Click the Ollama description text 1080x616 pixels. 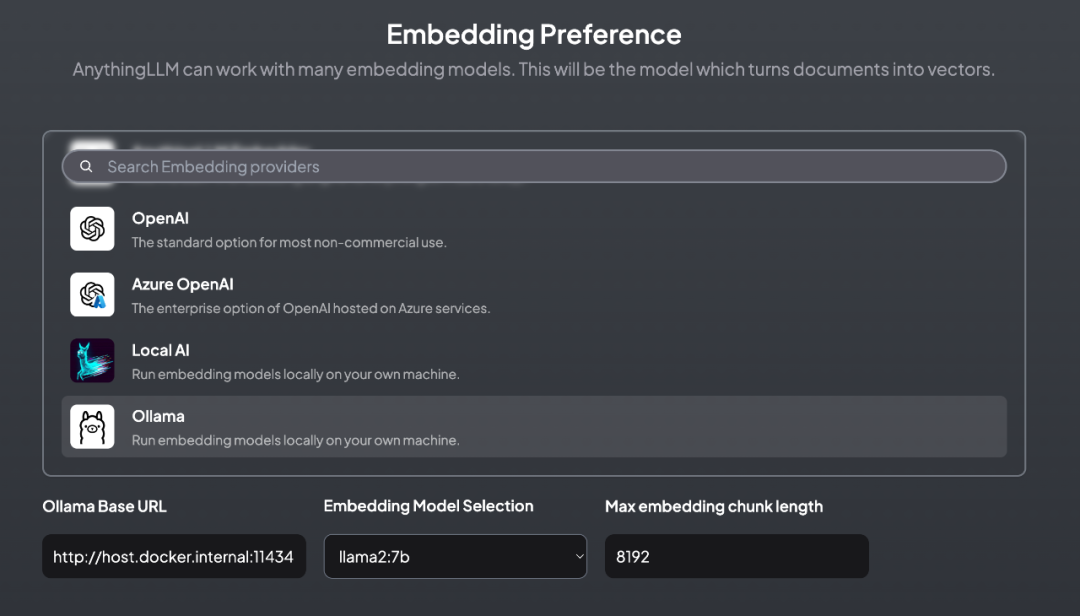(x=295, y=440)
